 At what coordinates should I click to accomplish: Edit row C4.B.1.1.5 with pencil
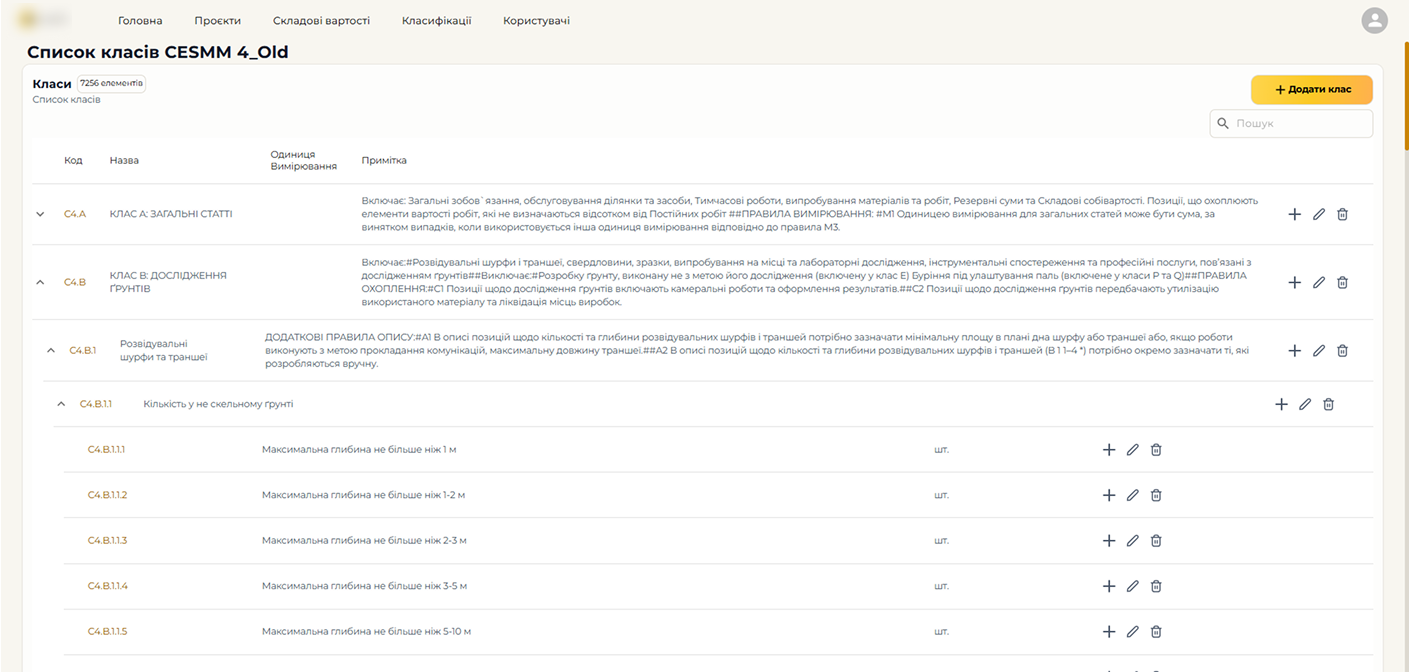1132,632
